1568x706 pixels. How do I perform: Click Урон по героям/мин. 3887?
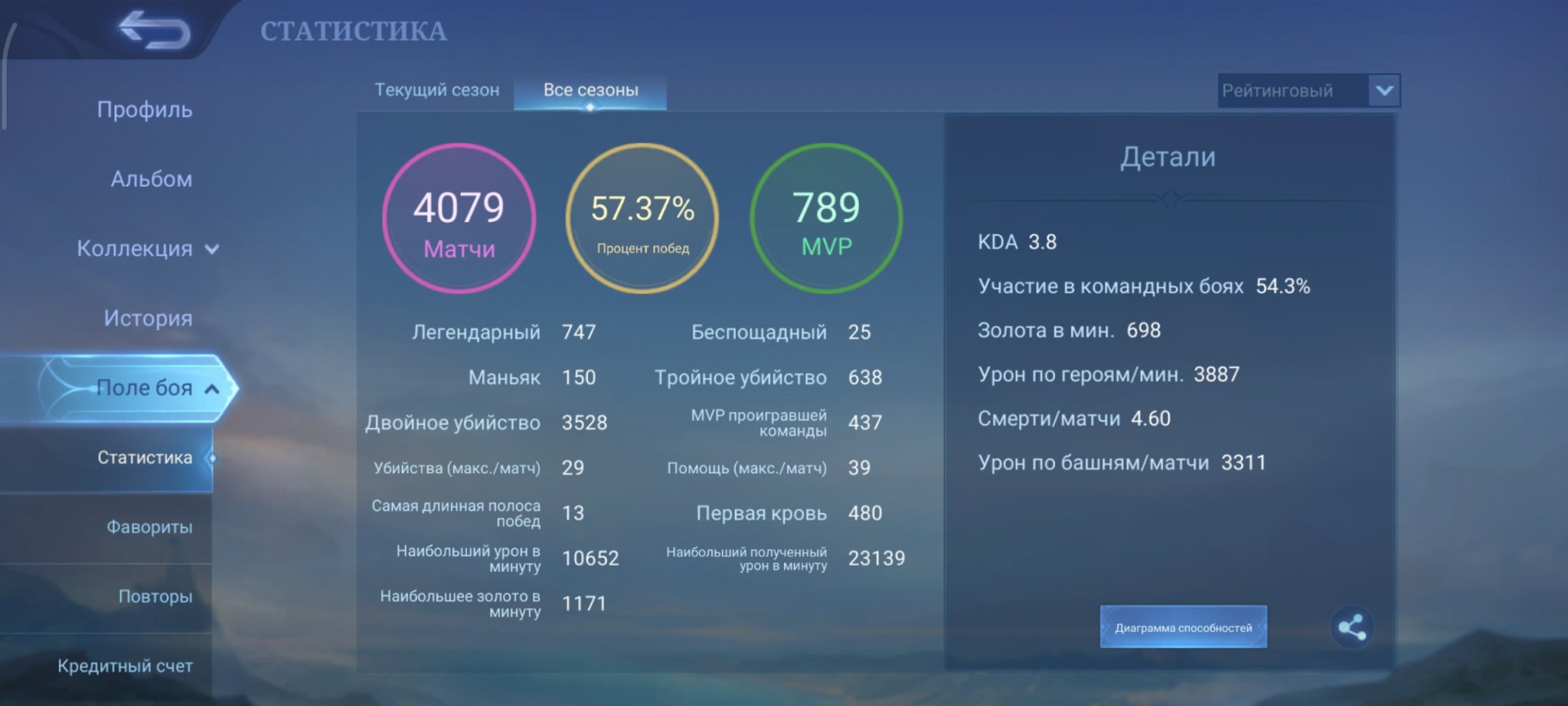click(x=1109, y=374)
